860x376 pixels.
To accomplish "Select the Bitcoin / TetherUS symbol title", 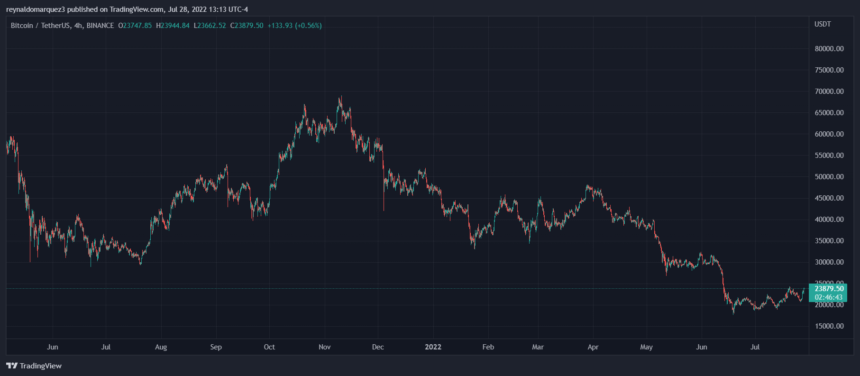I will tap(40, 25).
